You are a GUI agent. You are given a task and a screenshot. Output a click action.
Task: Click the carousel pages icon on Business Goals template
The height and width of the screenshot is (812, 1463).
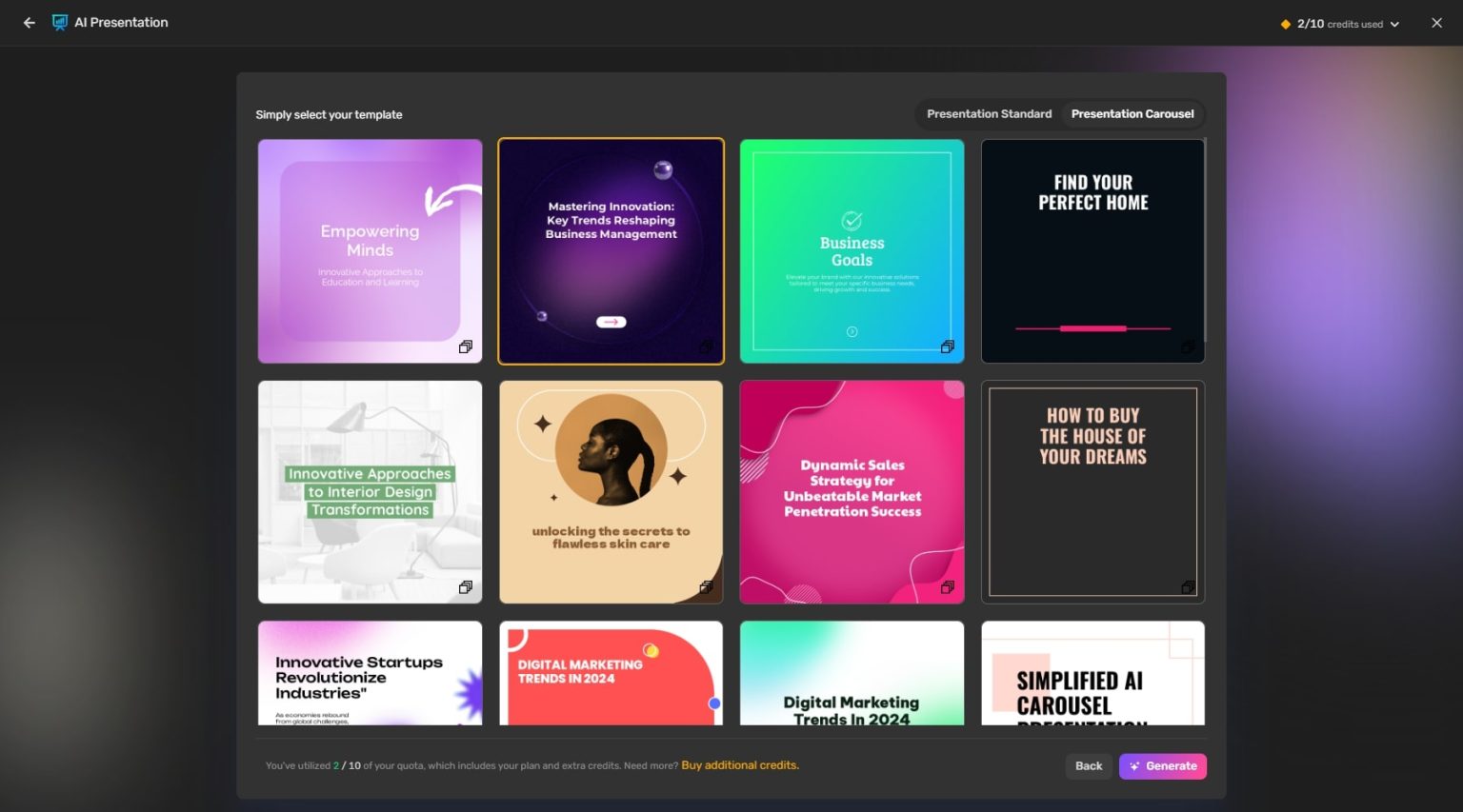(x=948, y=347)
